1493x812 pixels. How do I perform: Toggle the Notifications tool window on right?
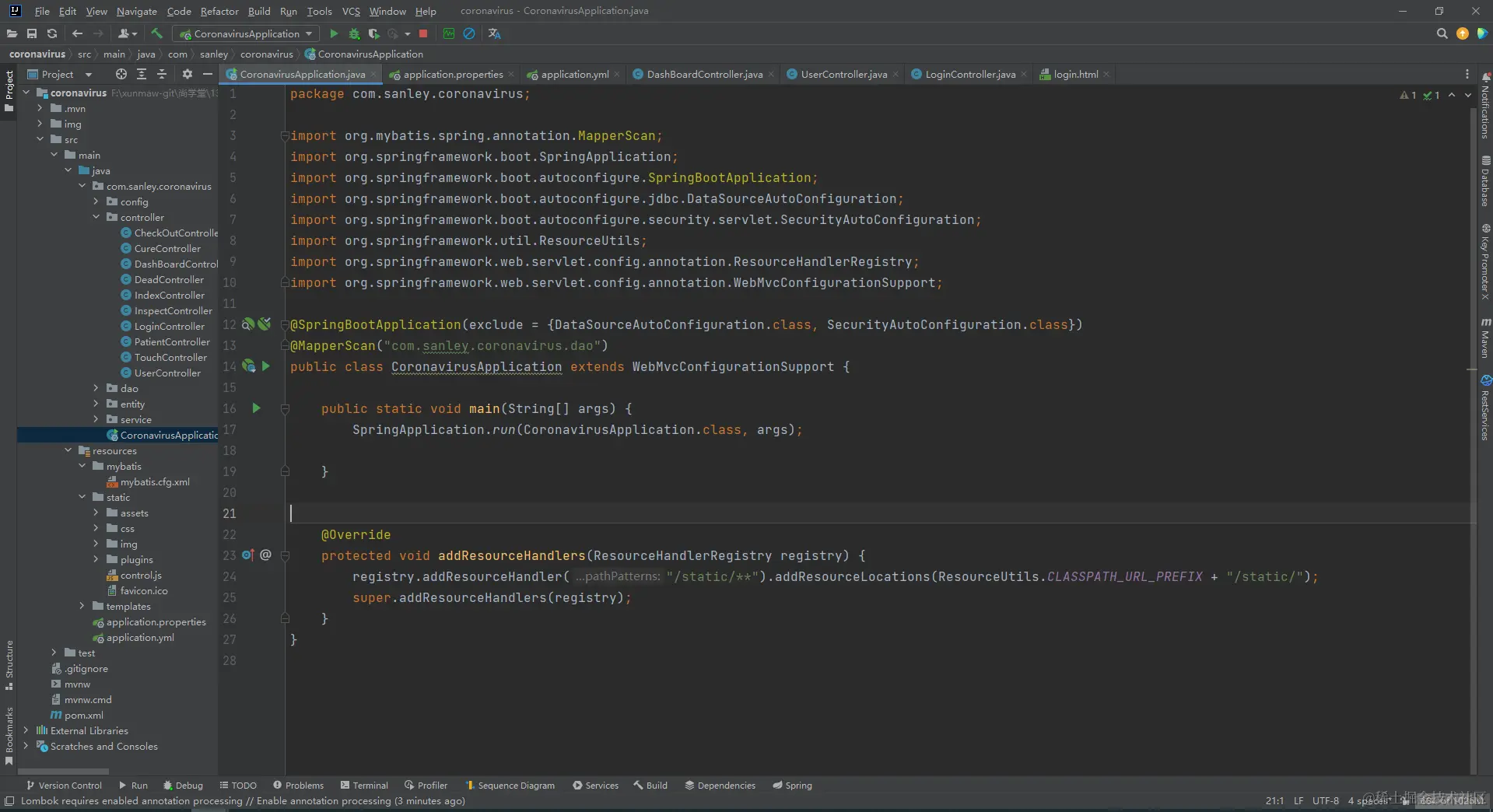(1485, 106)
